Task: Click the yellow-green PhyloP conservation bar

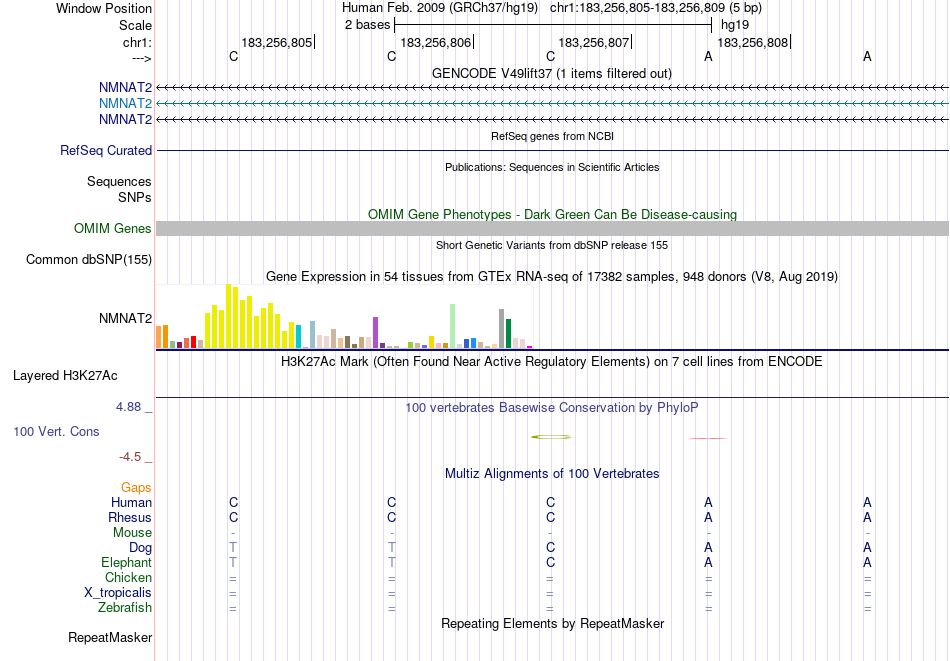Action: (x=551, y=437)
